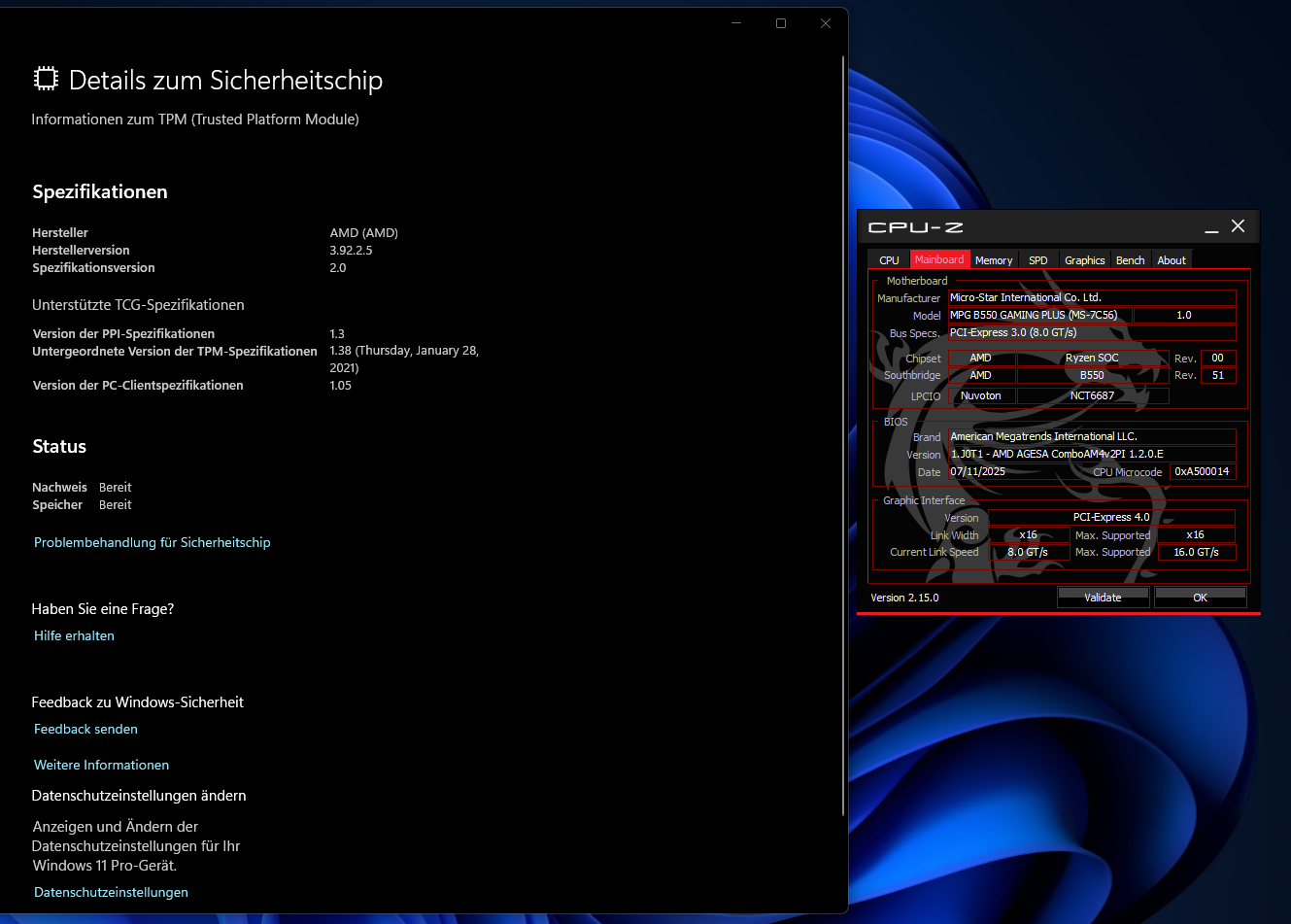Select Graphic Interface version PCI-Express 4.0 field
The width and height of the screenshot is (1291, 924).
[1111, 517]
